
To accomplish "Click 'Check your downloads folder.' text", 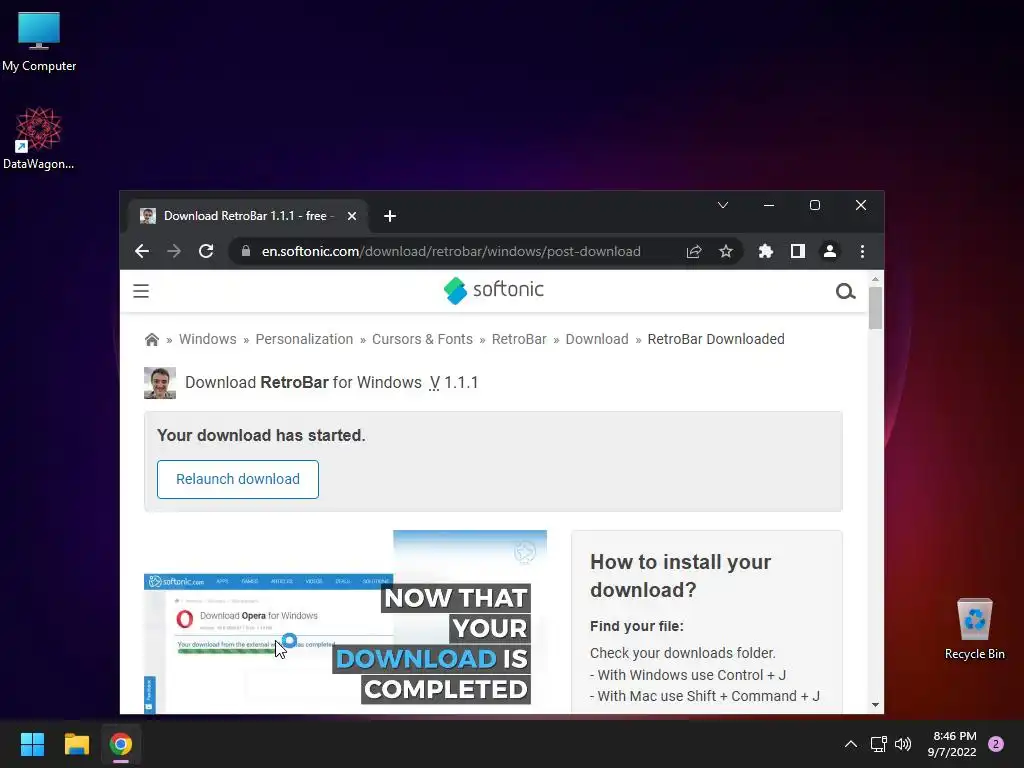I will pos(683,653).
